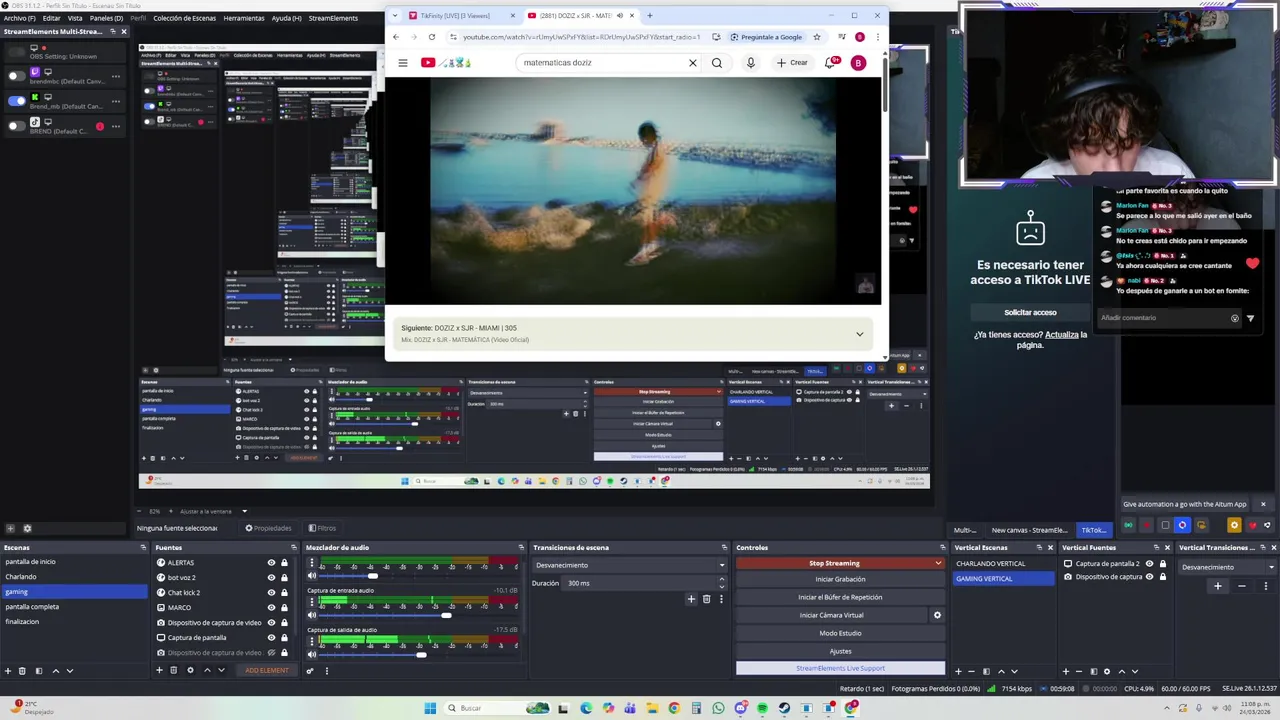Enable the BREND output toggle in Multi-Stream
Viewport: 1280px width, 720px height.
[x=15, y=126]
